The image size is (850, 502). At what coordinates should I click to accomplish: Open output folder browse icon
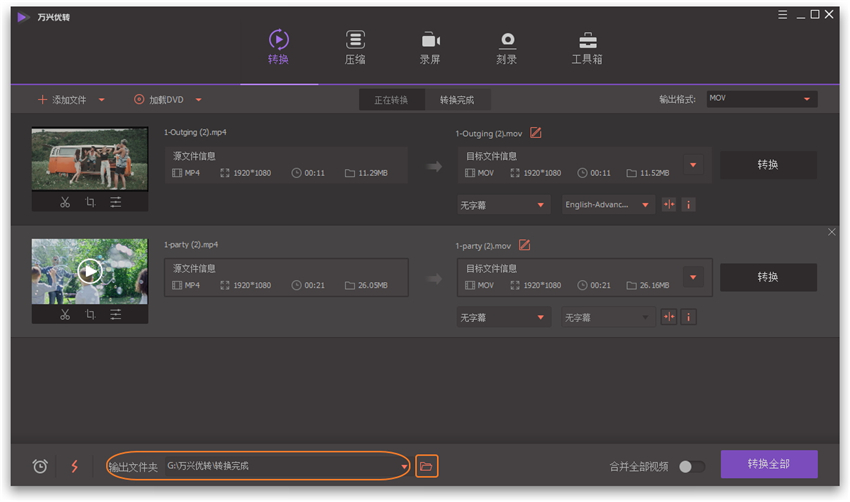(427, 466)
